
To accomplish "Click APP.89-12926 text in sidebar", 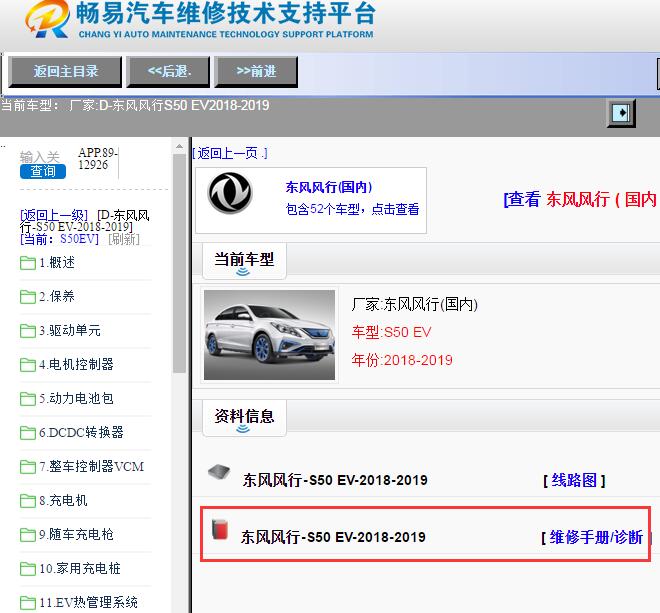I will click(98, 159).
